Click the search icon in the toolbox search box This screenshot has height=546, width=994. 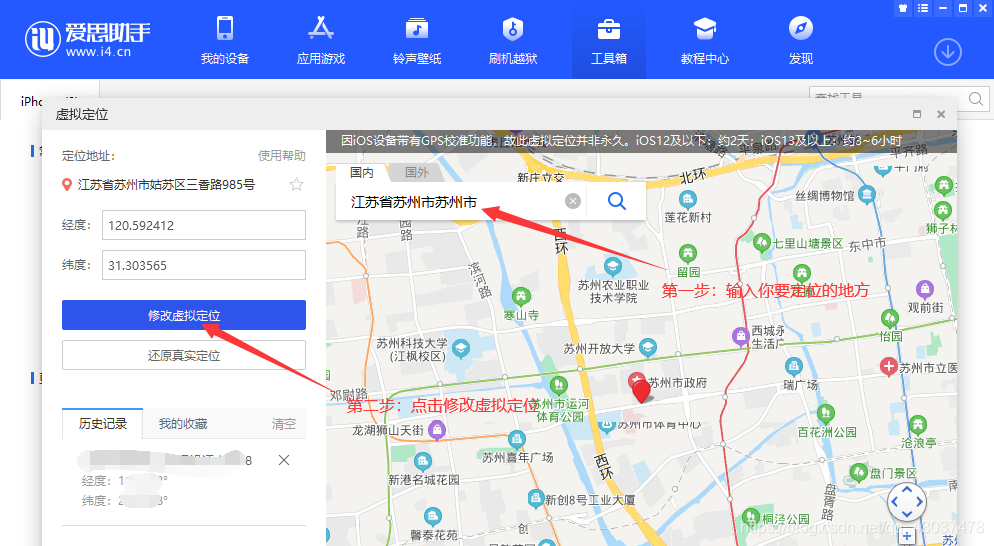click(976, 99)
